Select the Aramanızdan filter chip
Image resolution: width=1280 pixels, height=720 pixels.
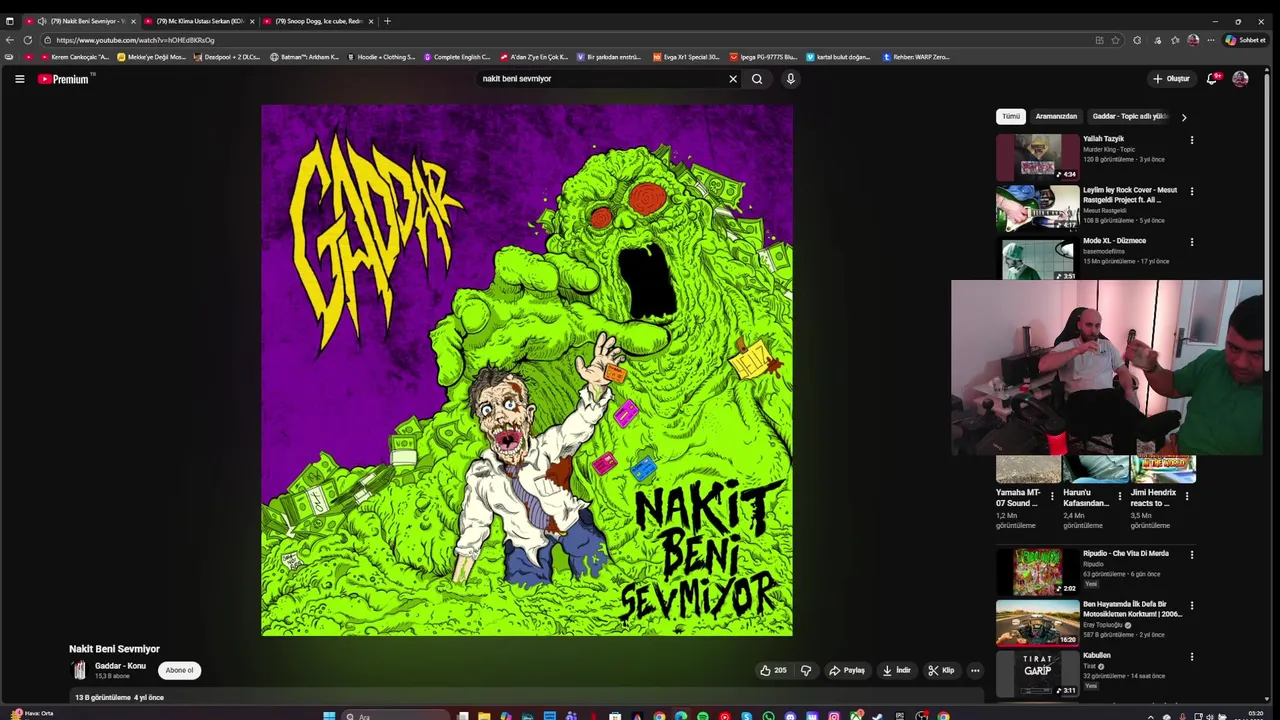[x=1056, y=116]
